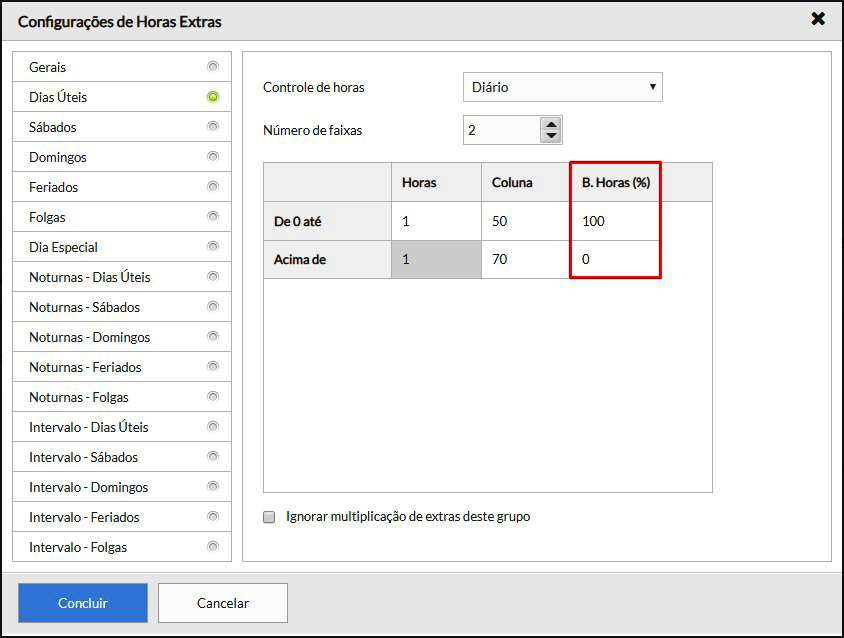The image size is (844, 638).
Task: Select the Folgas radio indicator
Action: tap(212, 217)
